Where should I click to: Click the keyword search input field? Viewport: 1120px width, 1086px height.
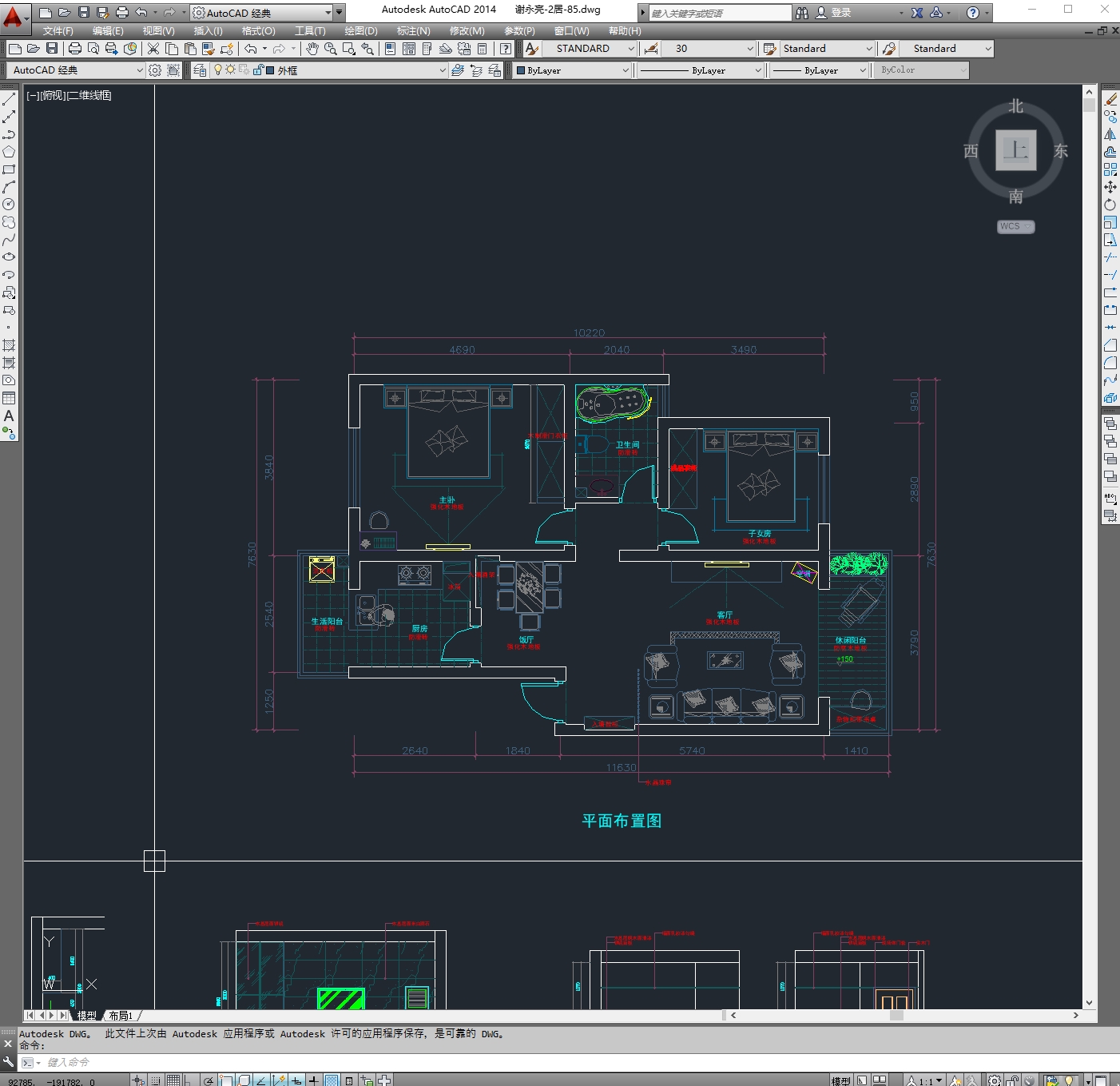click(719, 13)
